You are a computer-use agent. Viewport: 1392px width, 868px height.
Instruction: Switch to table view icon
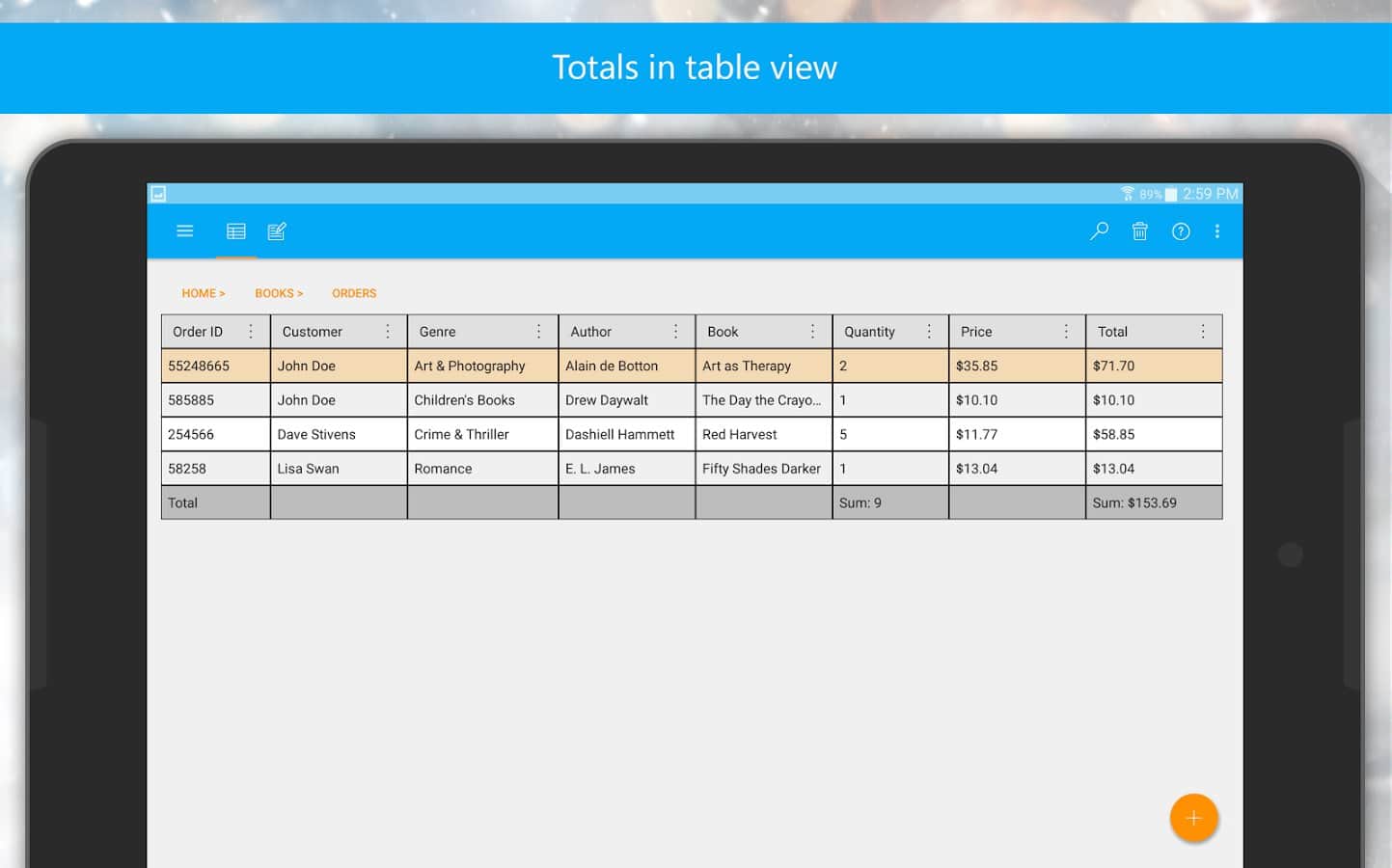click(236, 231)
